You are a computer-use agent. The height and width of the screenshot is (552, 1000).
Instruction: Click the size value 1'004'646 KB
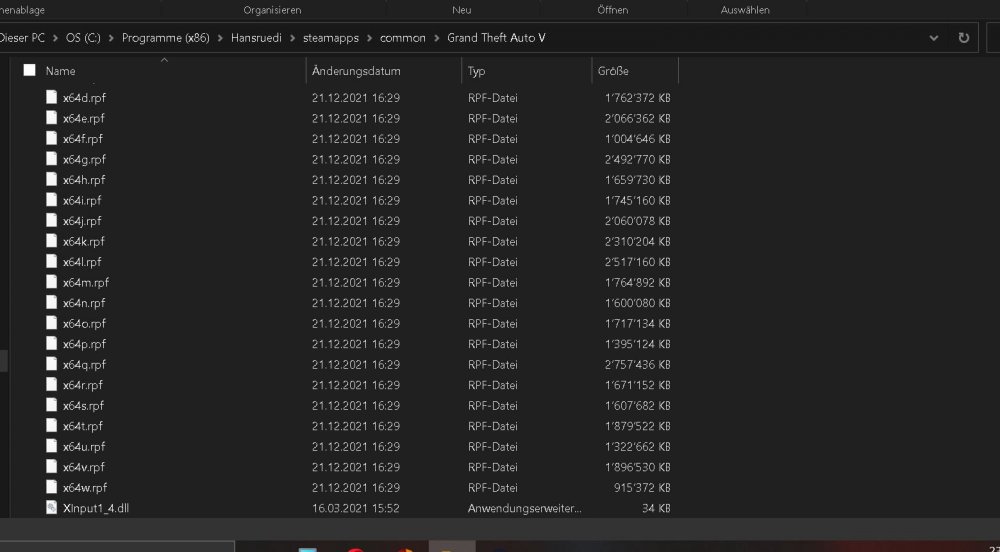coord(637,139)
